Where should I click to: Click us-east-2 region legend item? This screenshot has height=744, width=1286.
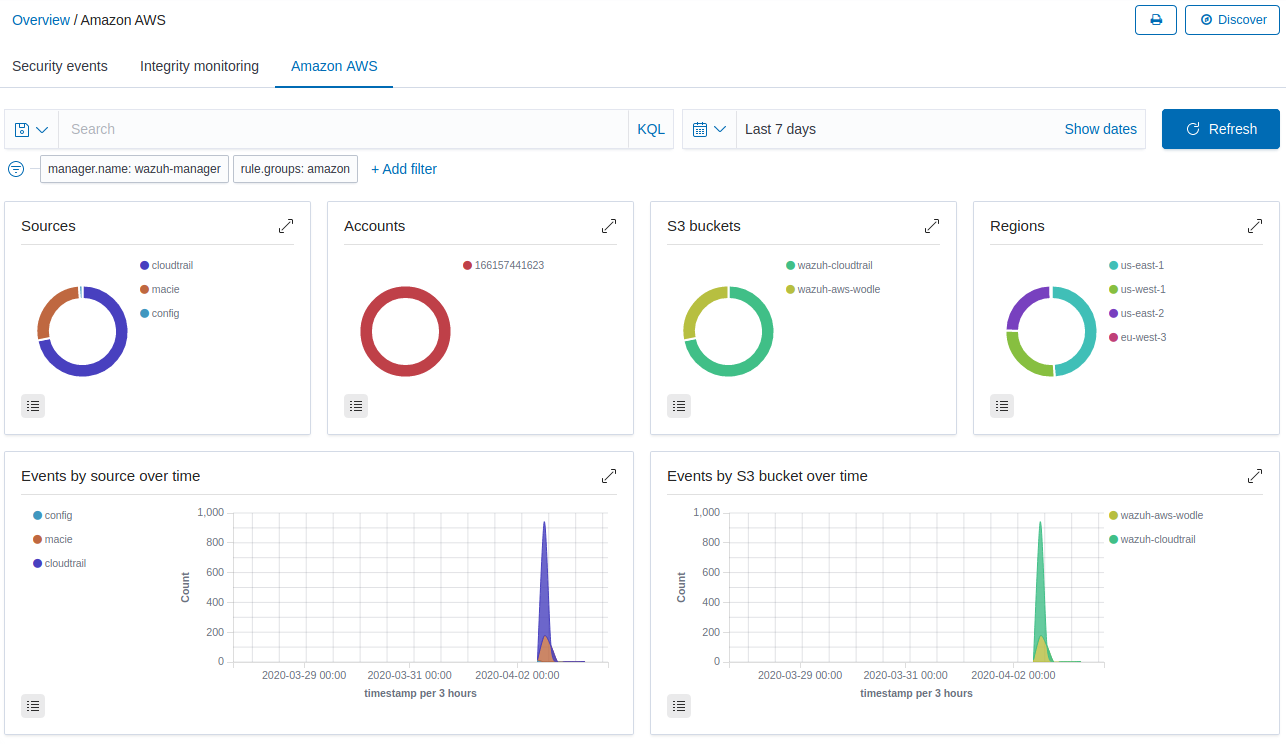(1136, 313)
